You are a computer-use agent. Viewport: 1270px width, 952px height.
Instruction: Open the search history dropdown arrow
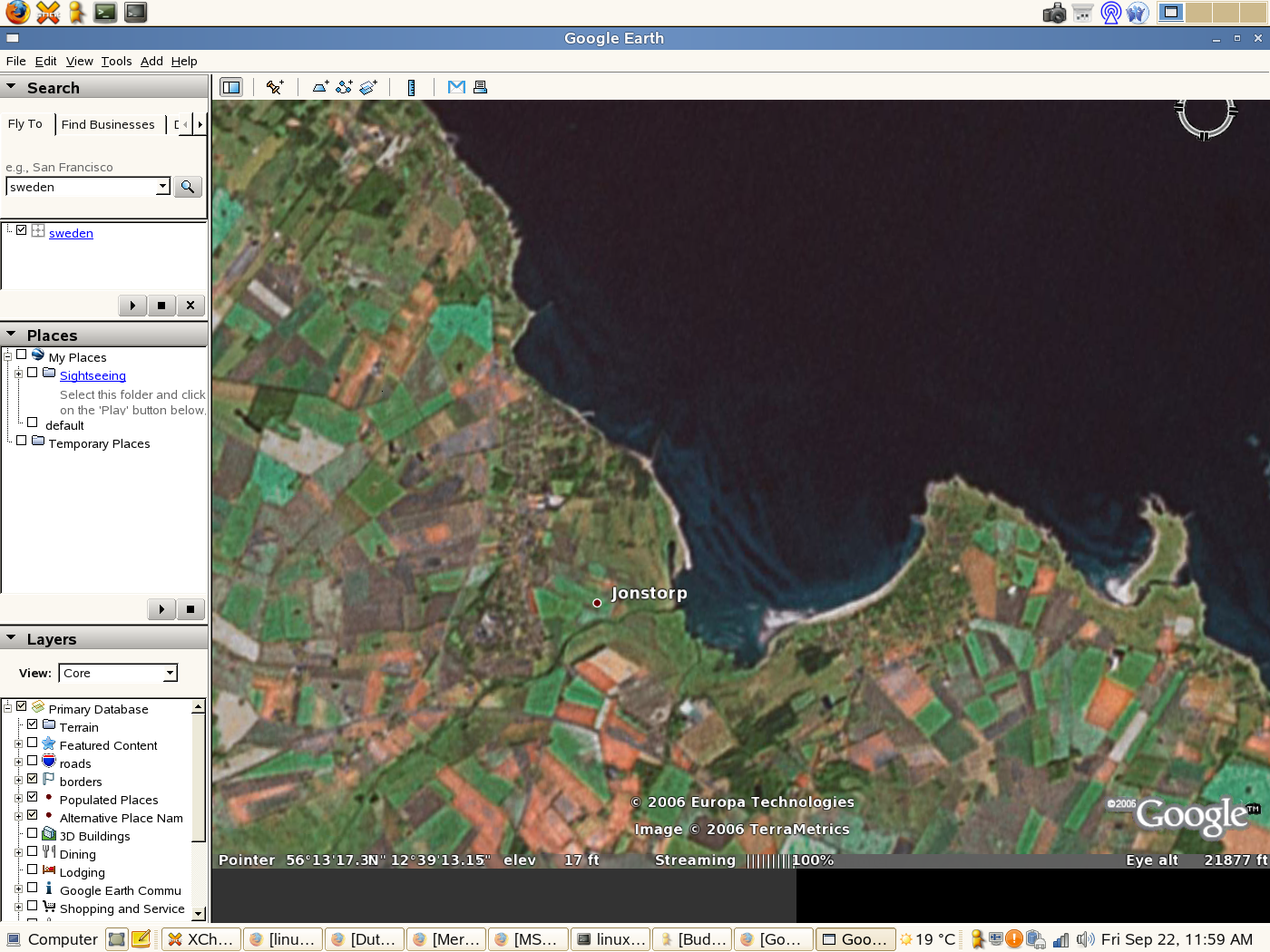pyautogui.click(x=163, y=187)
